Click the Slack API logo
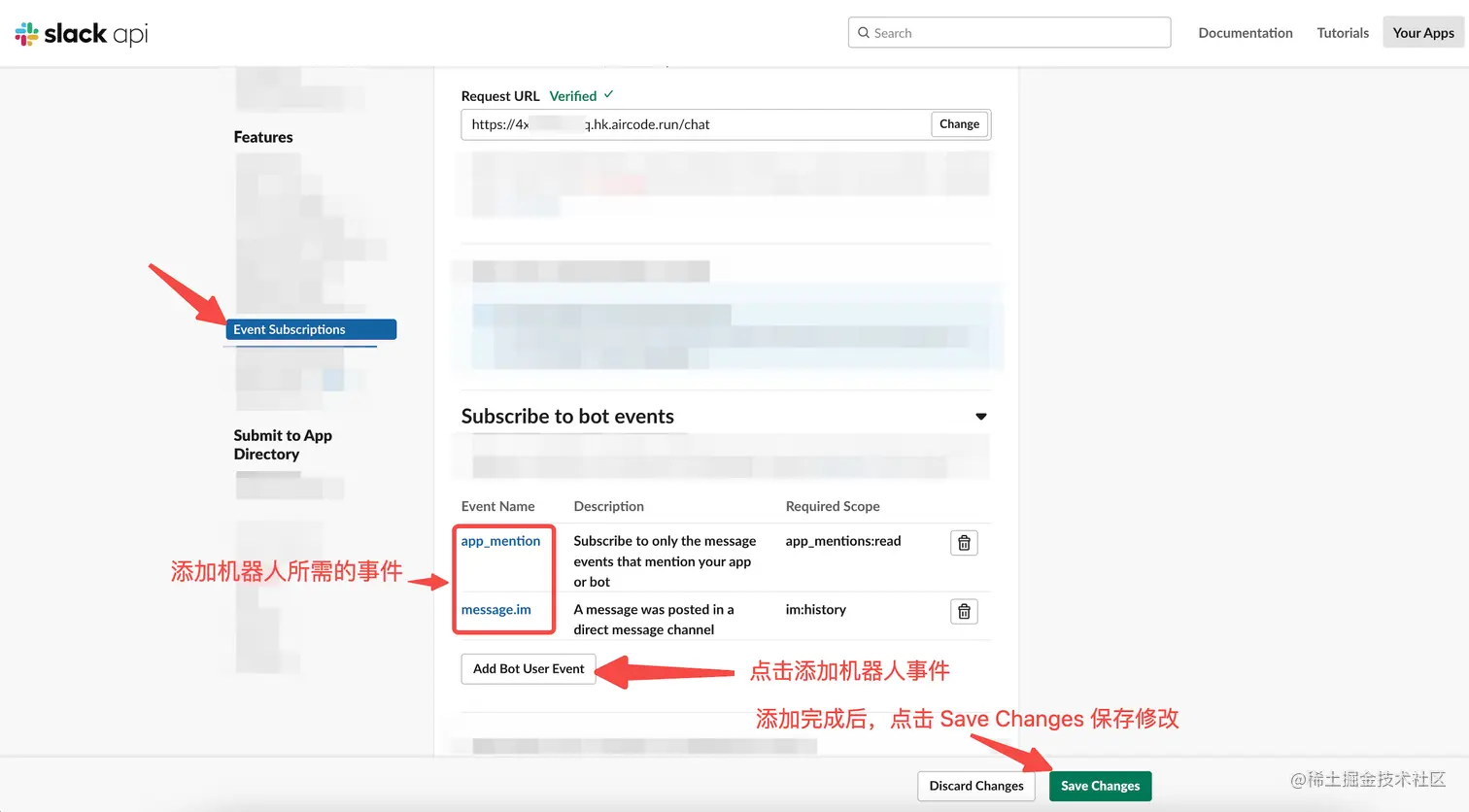 click(x=82, y=34)
